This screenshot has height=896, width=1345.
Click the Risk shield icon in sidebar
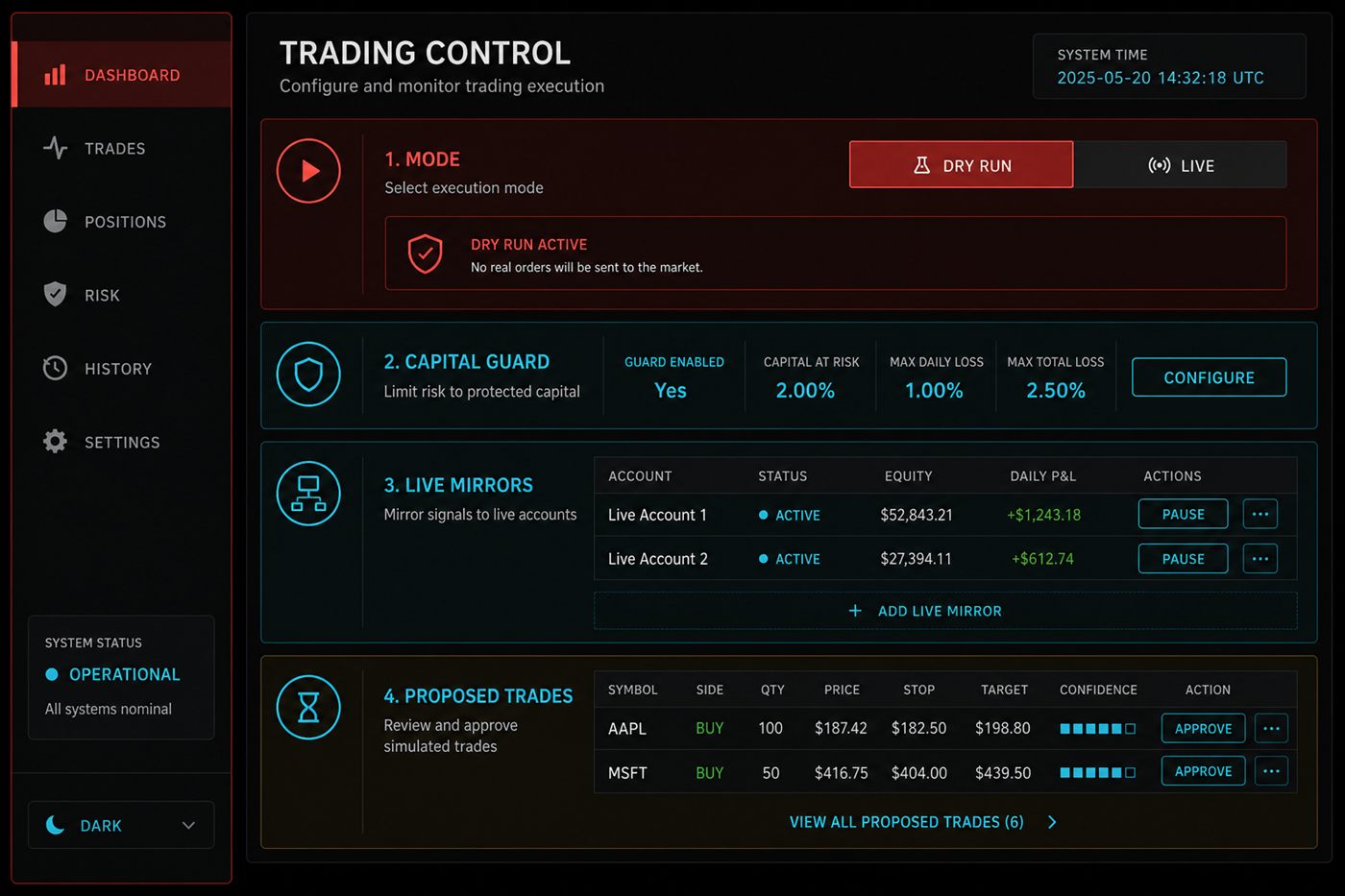point(55,294)
